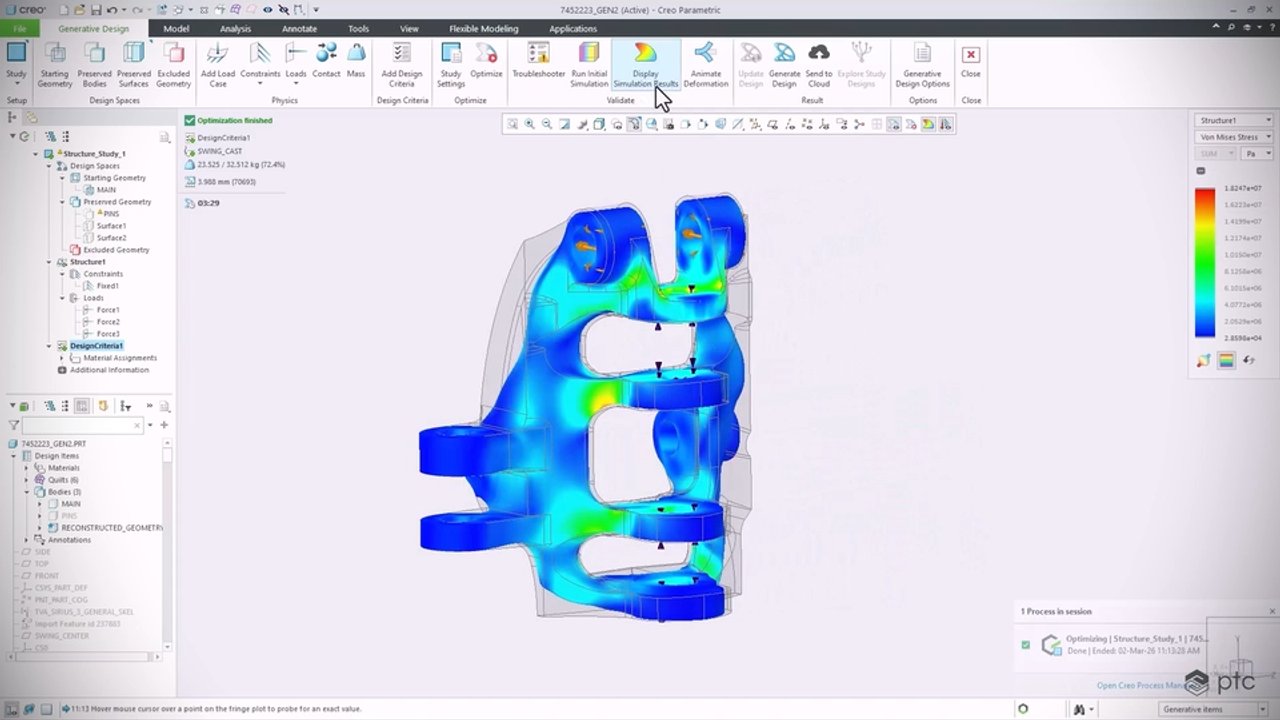Click the Generate Design icon

(784, 65)
